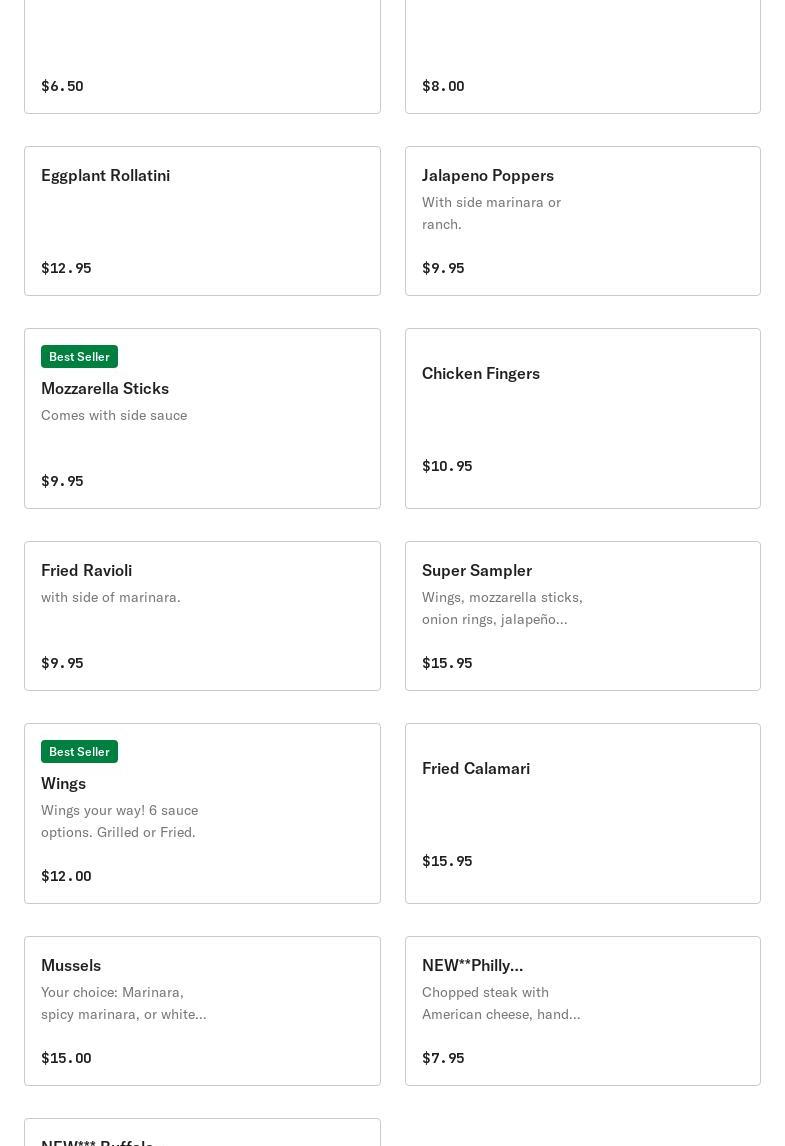Click the Best Seller badge above Wings
Image resolution: width=785 pixels, height=1146 pixels.
[x=79, y=752]
